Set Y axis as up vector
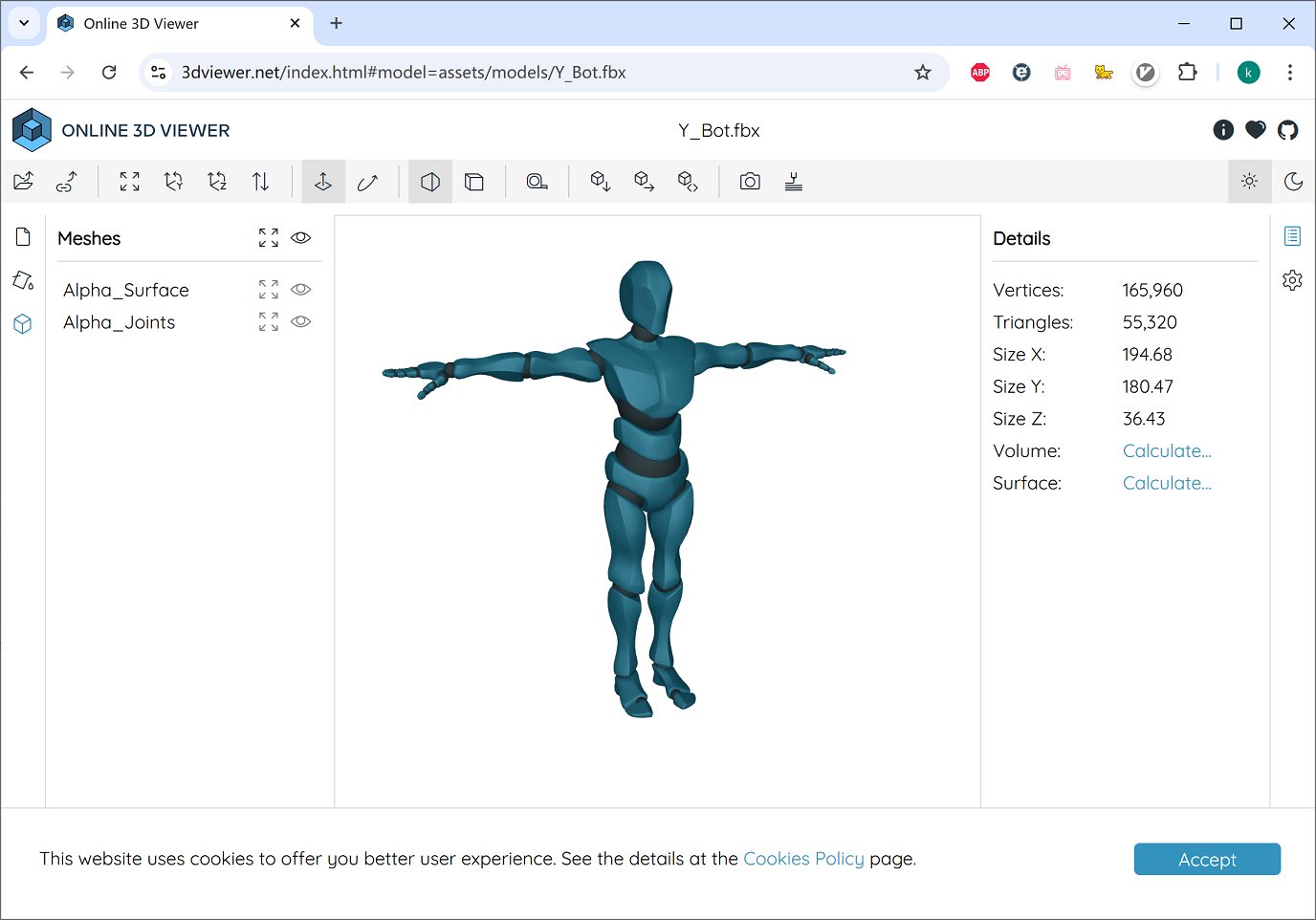This screenshot has height=920, width=1316. pyautogui.click(x=174, y=181)
